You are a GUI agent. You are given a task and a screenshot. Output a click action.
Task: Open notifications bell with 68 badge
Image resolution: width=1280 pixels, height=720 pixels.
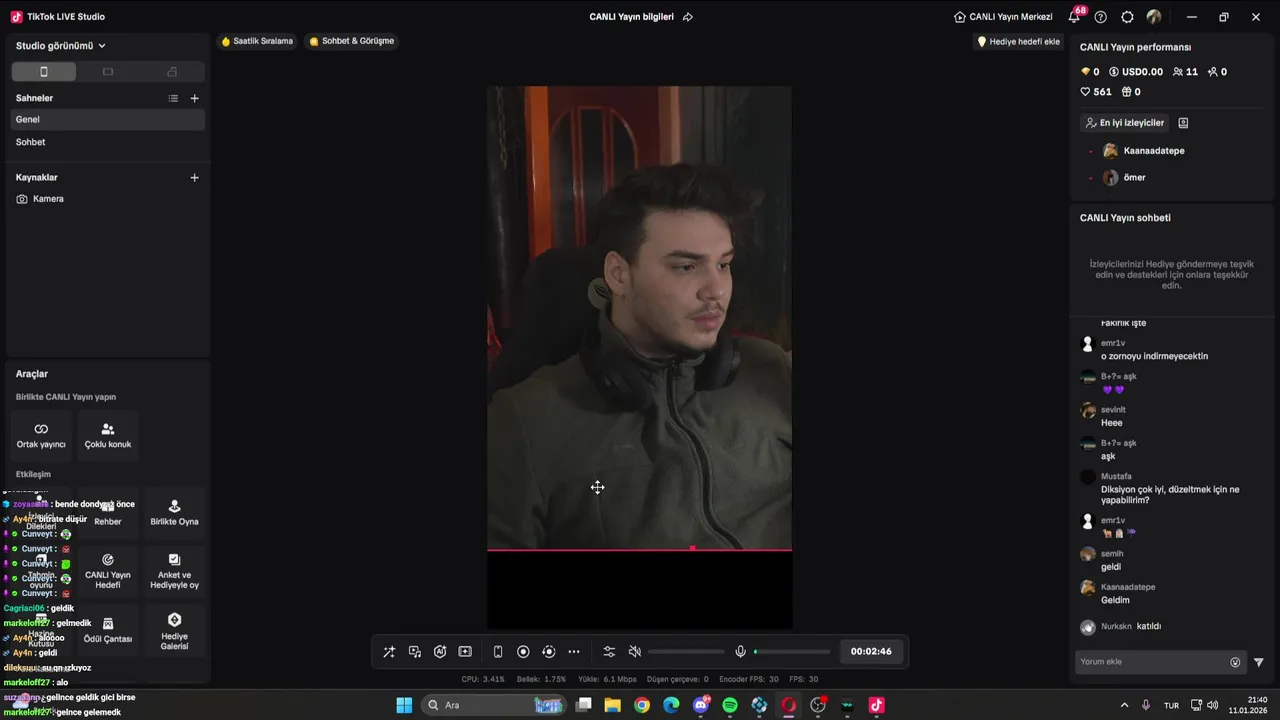pyautogui.click(x=1075, y=16)
